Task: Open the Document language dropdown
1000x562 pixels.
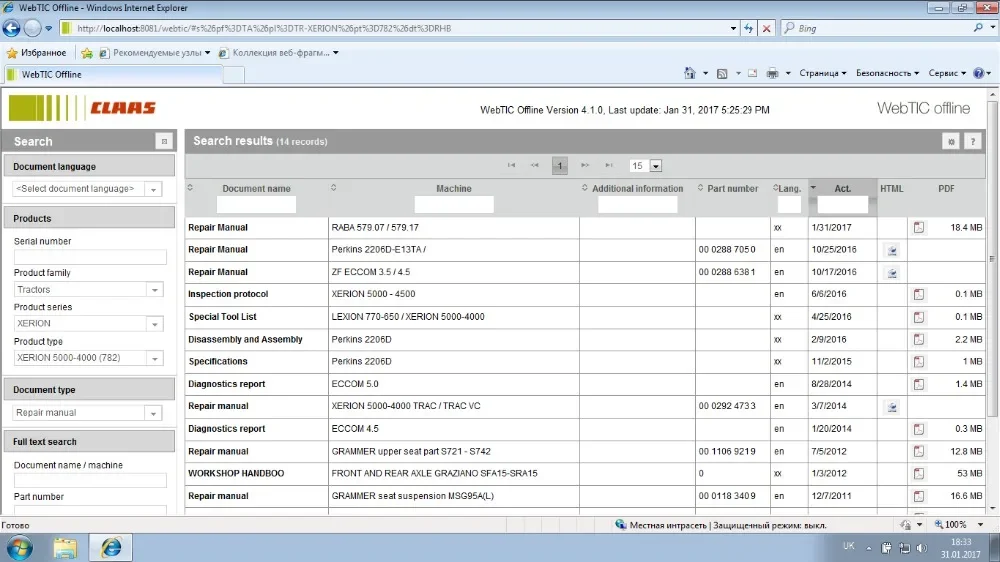Action: [x=153, y=189]
